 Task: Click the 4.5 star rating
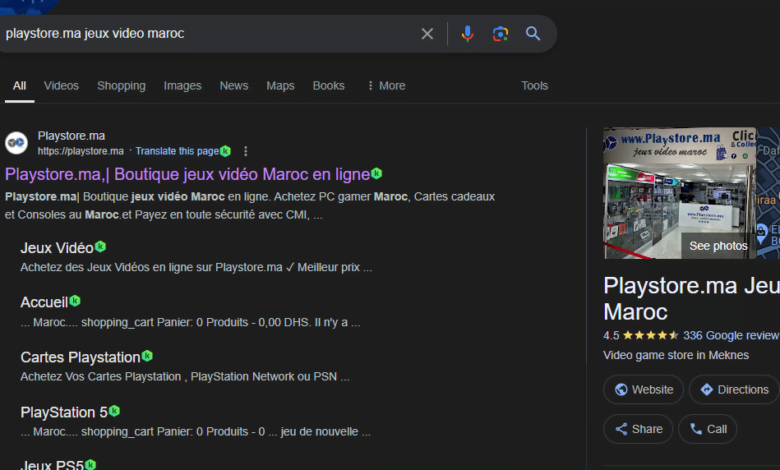[x=641, y=336]
